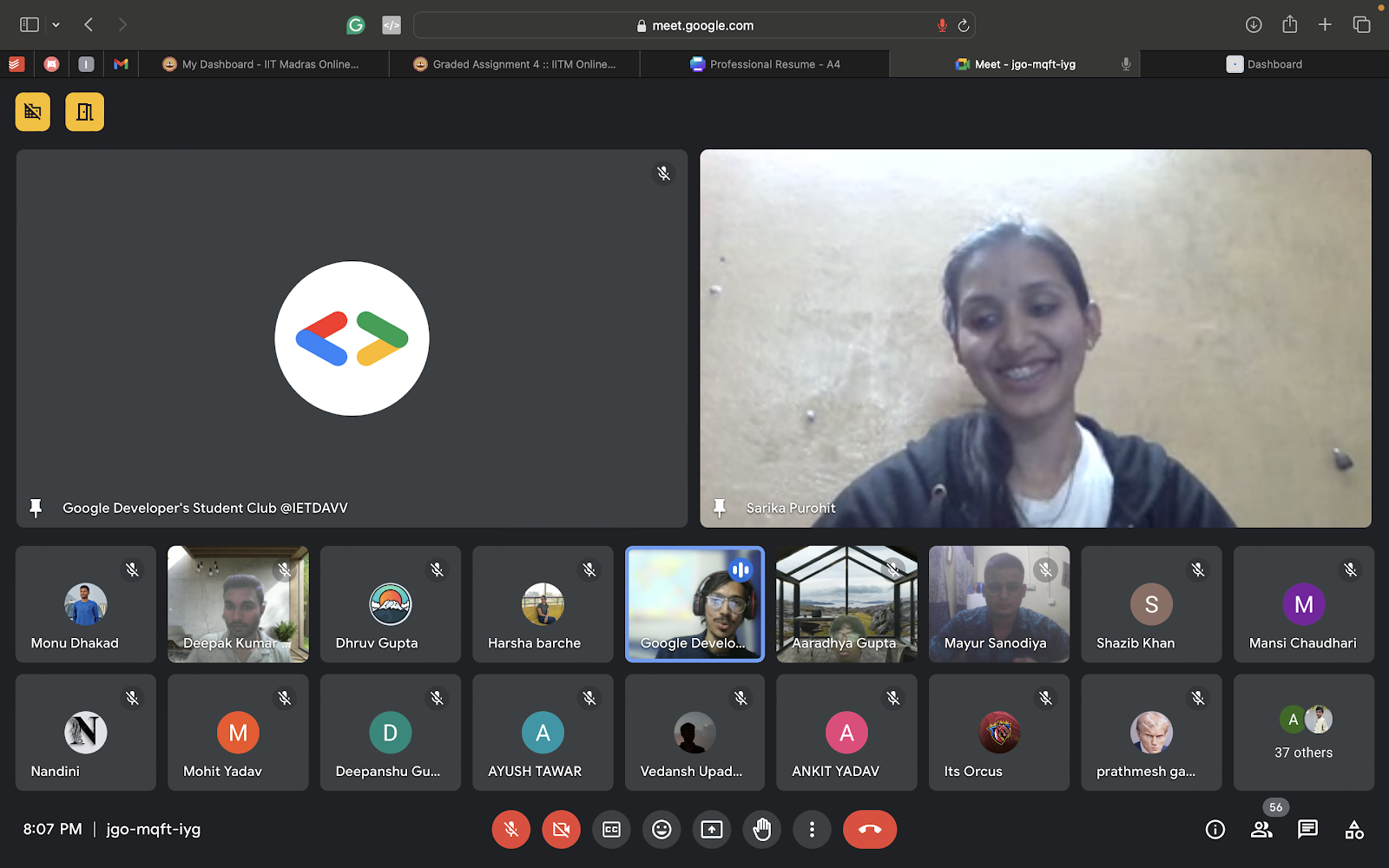Open the Activities panel
The image size is (1389, 868).
(1354, 830)
